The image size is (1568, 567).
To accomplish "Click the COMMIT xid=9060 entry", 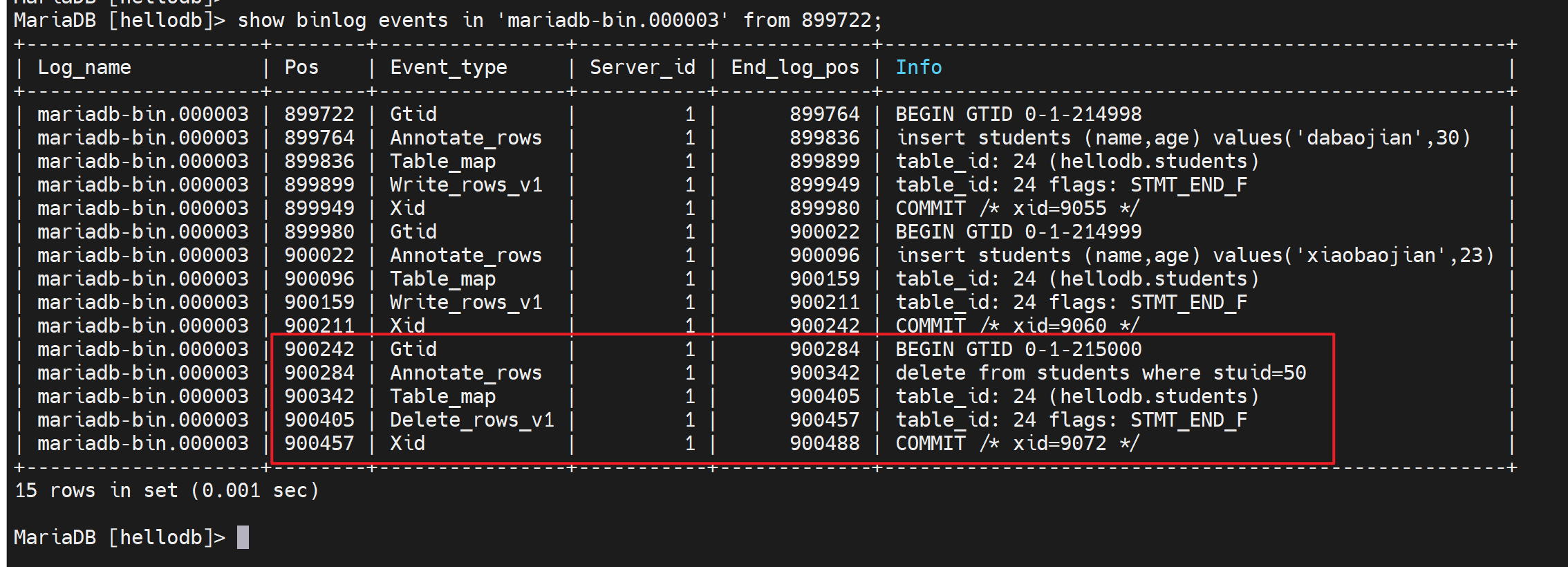I will tap(1016, 326).
